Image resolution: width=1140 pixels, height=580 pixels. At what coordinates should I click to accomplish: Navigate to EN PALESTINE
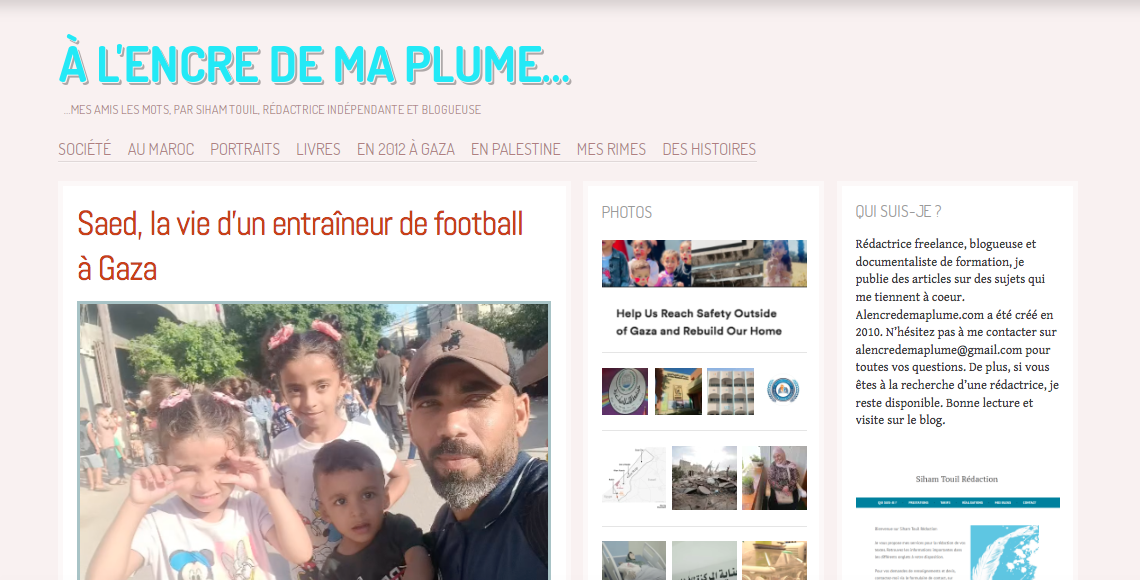[515, 149]
